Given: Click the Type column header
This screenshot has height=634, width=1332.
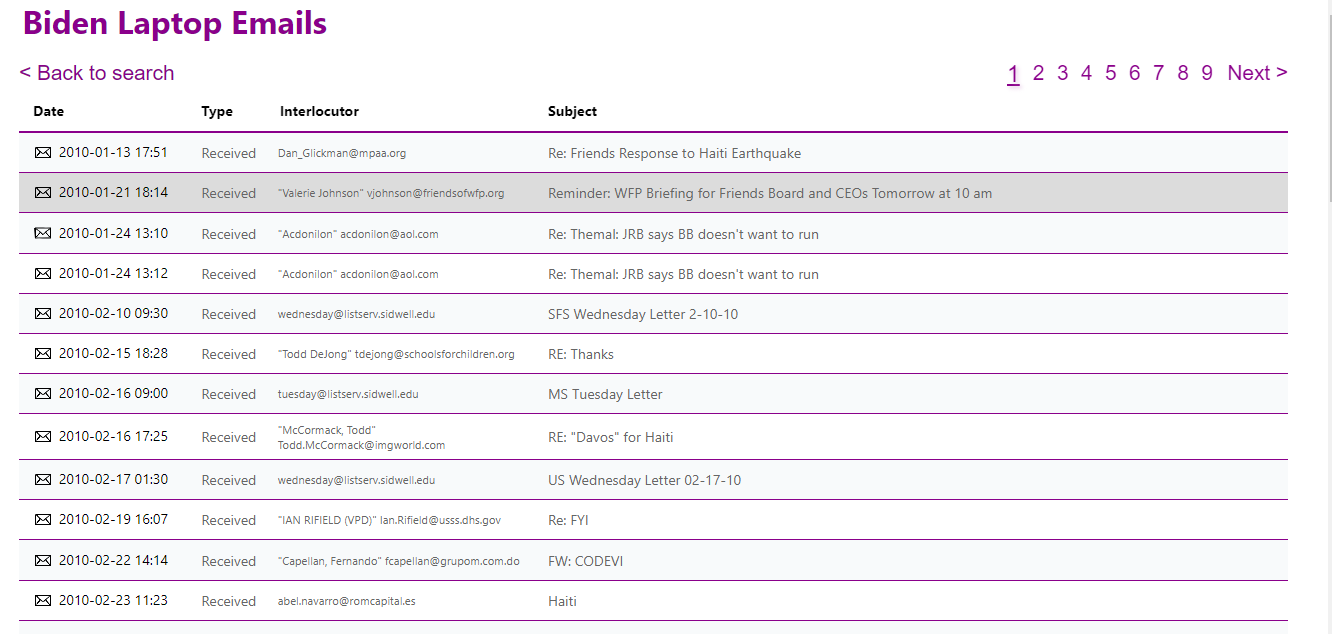Looking at the screenshot, I should coord(217,111).
